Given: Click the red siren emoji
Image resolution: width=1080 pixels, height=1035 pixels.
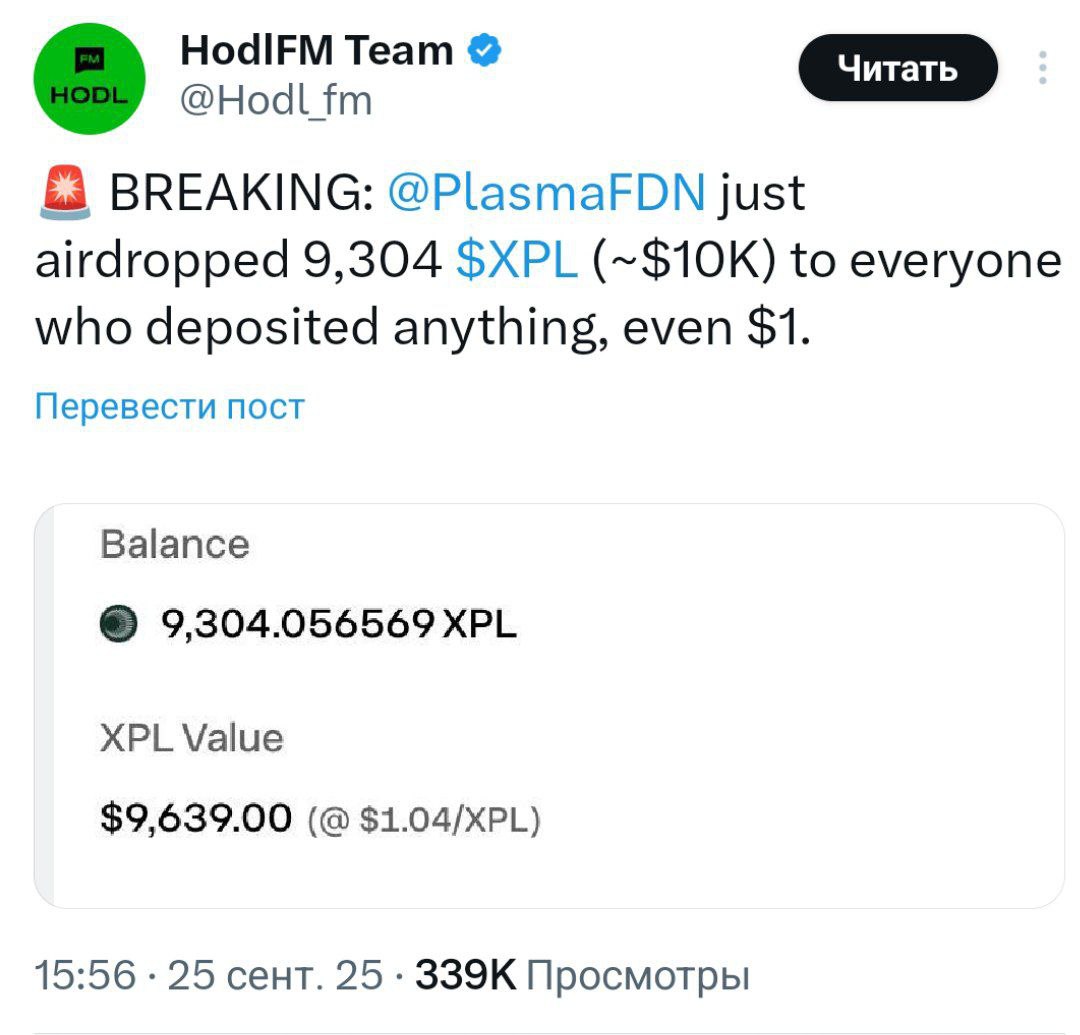Looking at the screenshot, I should pyautogui.click(x=63, y=192).
